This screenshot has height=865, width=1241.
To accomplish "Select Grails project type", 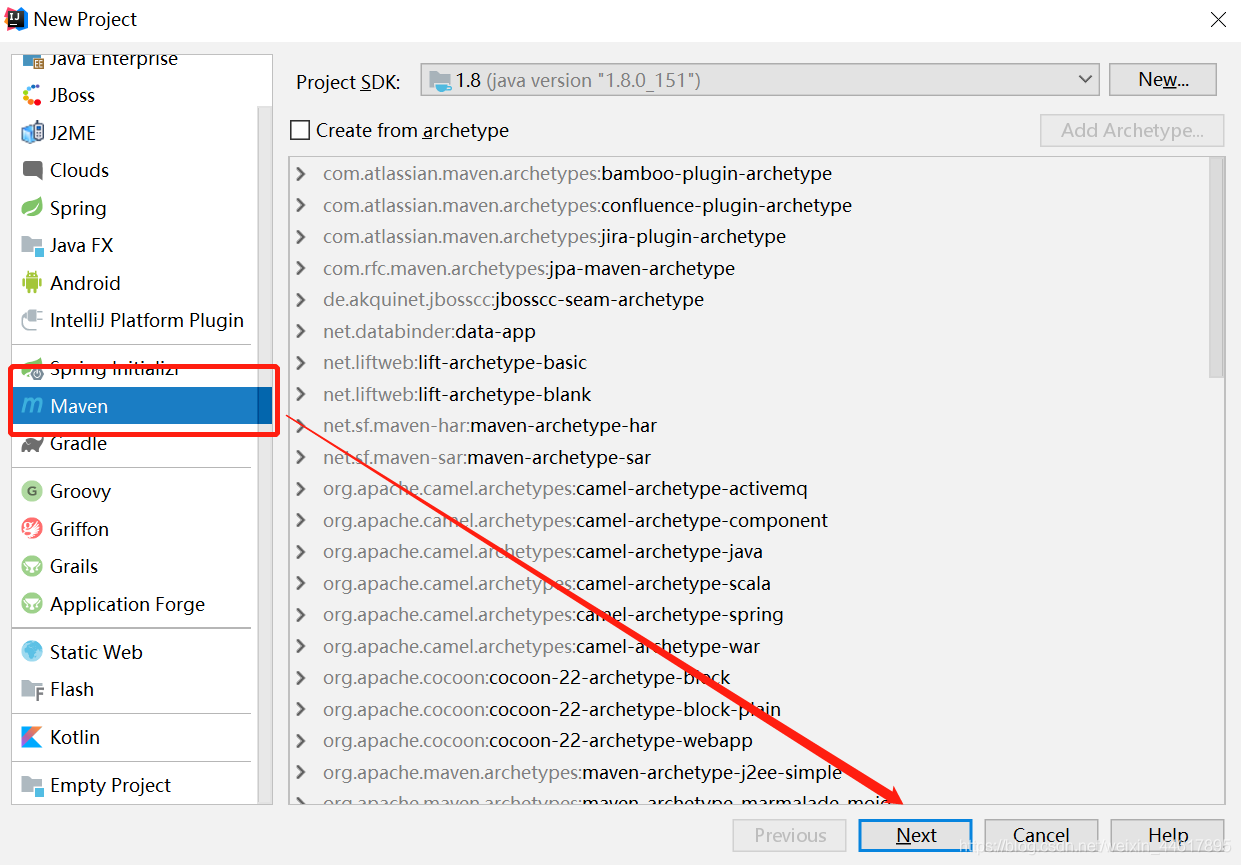I will click(134, 567).
